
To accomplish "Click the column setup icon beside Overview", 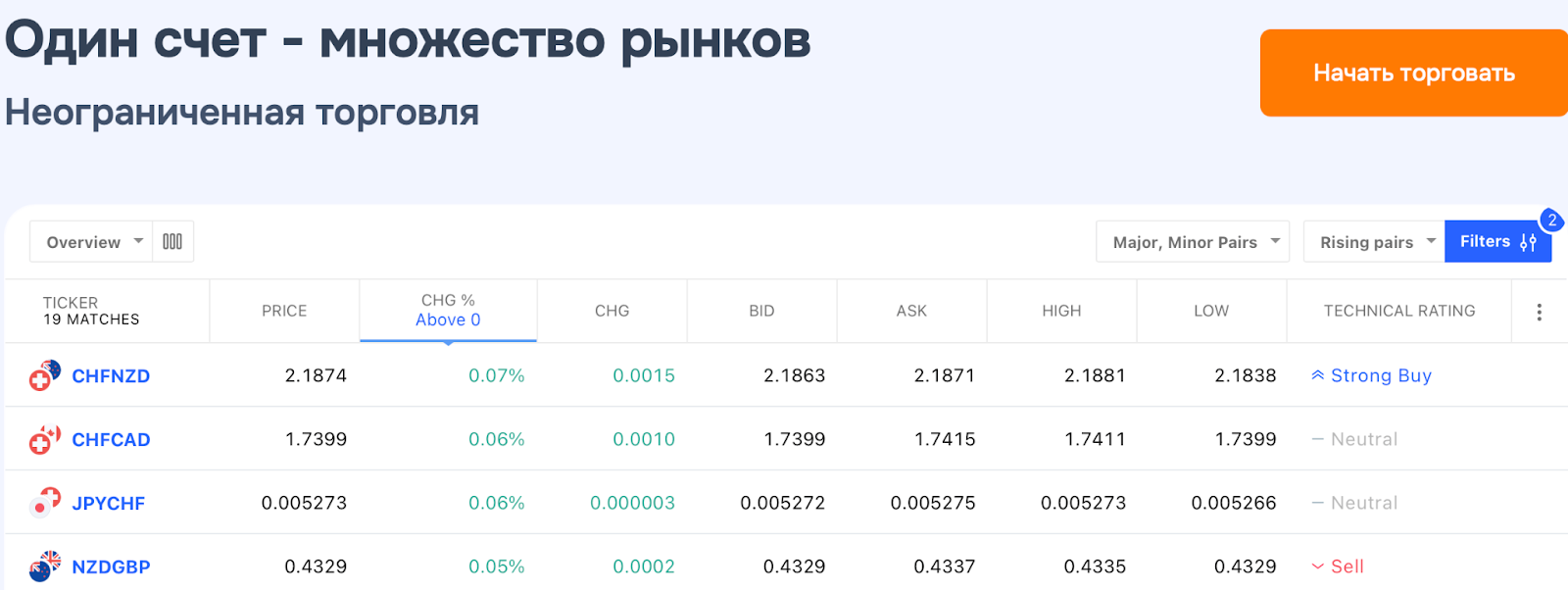I will 172,242.
